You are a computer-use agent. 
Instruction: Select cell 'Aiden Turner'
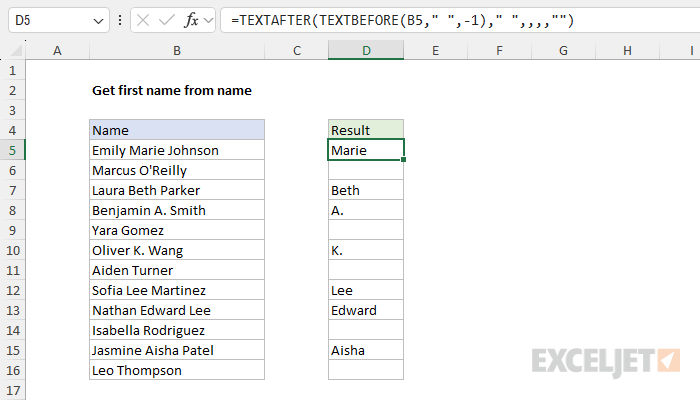point(177,270)
